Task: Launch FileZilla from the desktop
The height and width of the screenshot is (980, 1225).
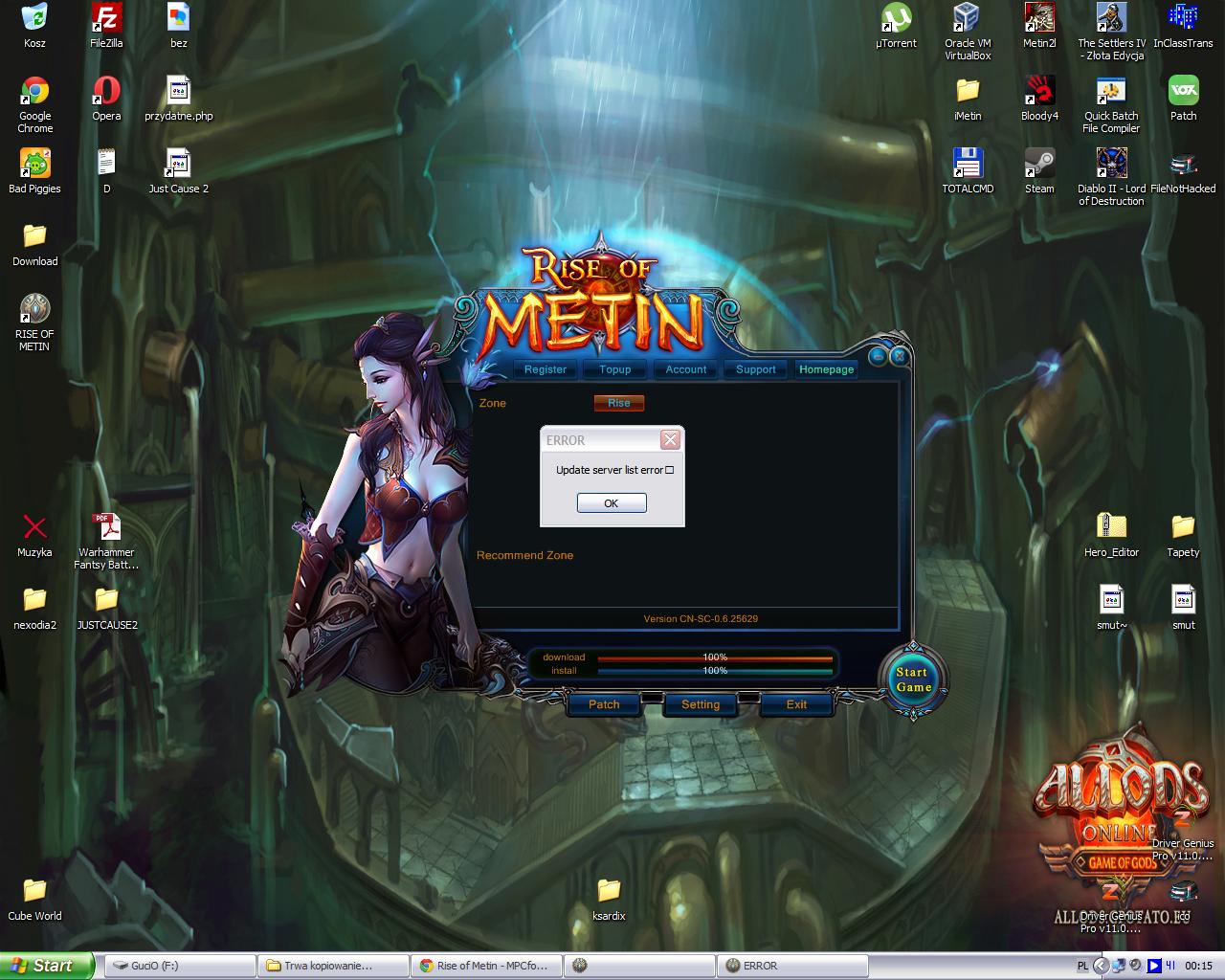Action: tap(106, 25)
